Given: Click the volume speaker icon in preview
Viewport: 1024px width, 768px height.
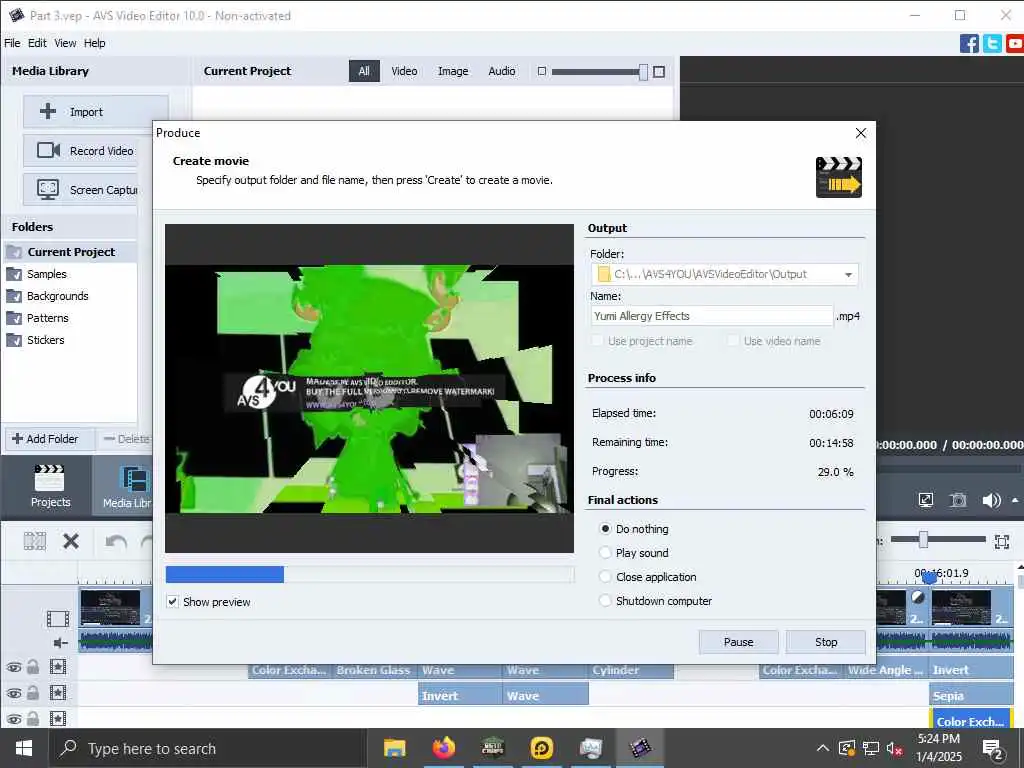Looking at the screenshot, I should [x=991, y=500].
